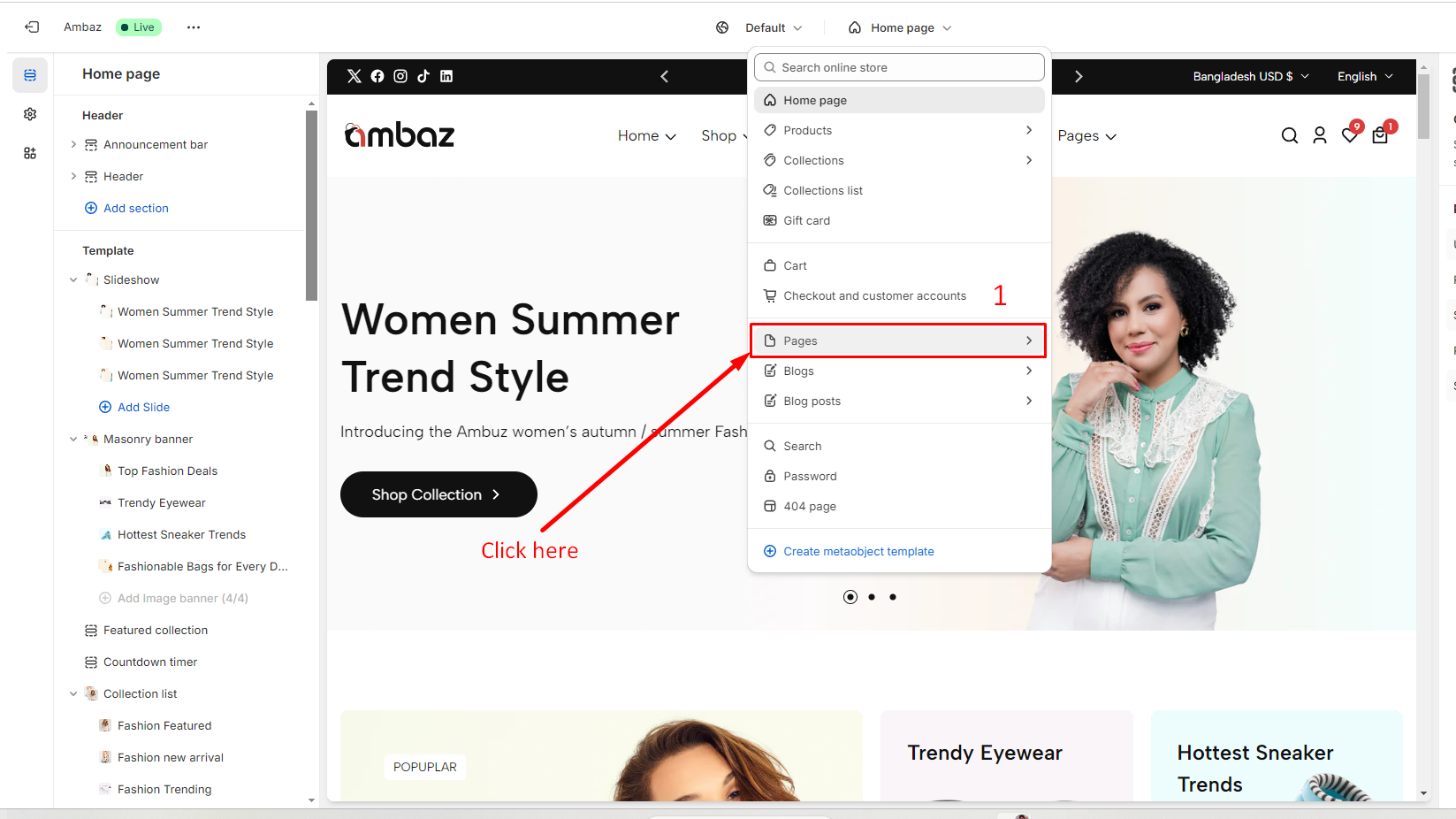Open the Pages submenu entry
This screenshot has width=1456, height=819.
(x=898, y=341)
